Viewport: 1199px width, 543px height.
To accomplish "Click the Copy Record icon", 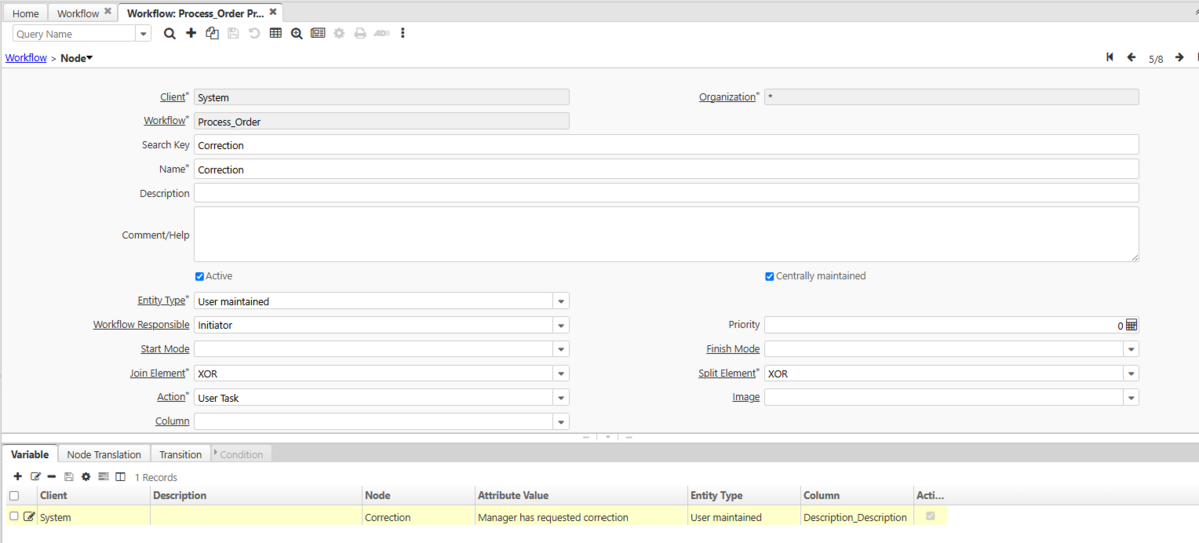I will tap(212, 33).
